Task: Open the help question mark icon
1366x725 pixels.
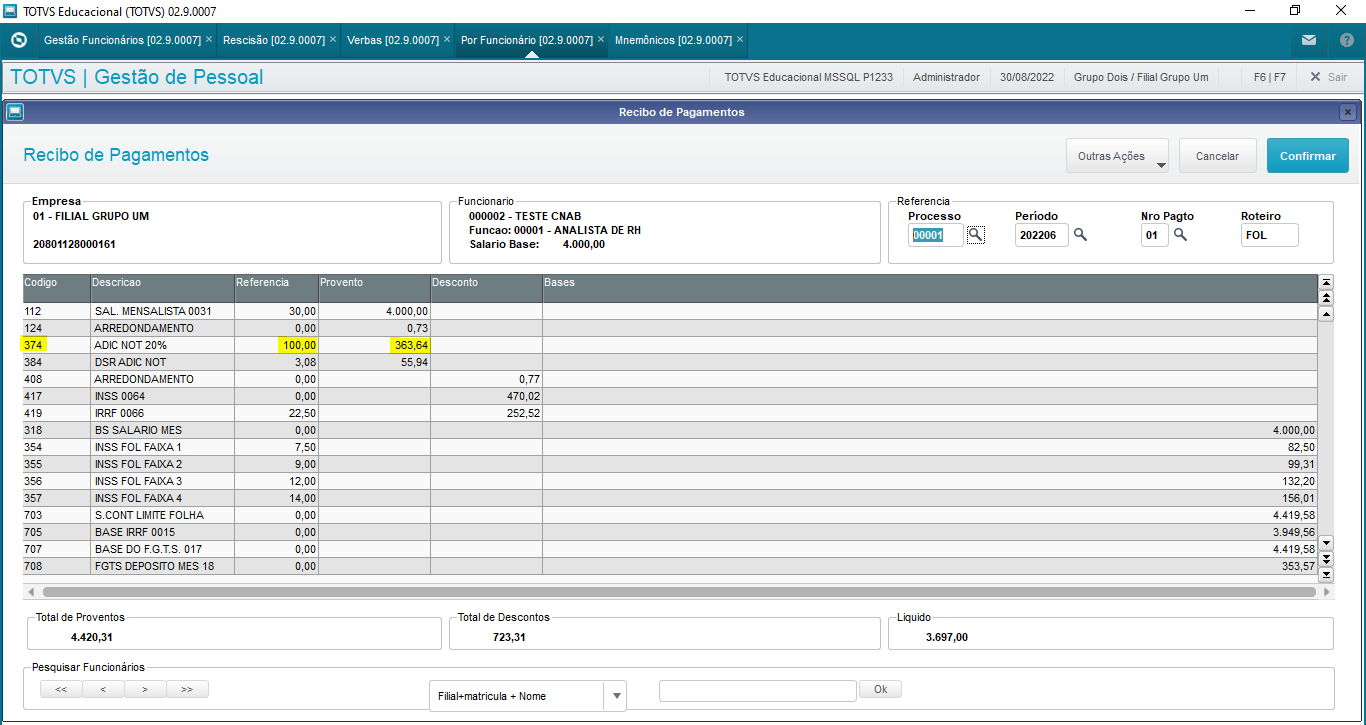Action: (x=1347, y=40)
